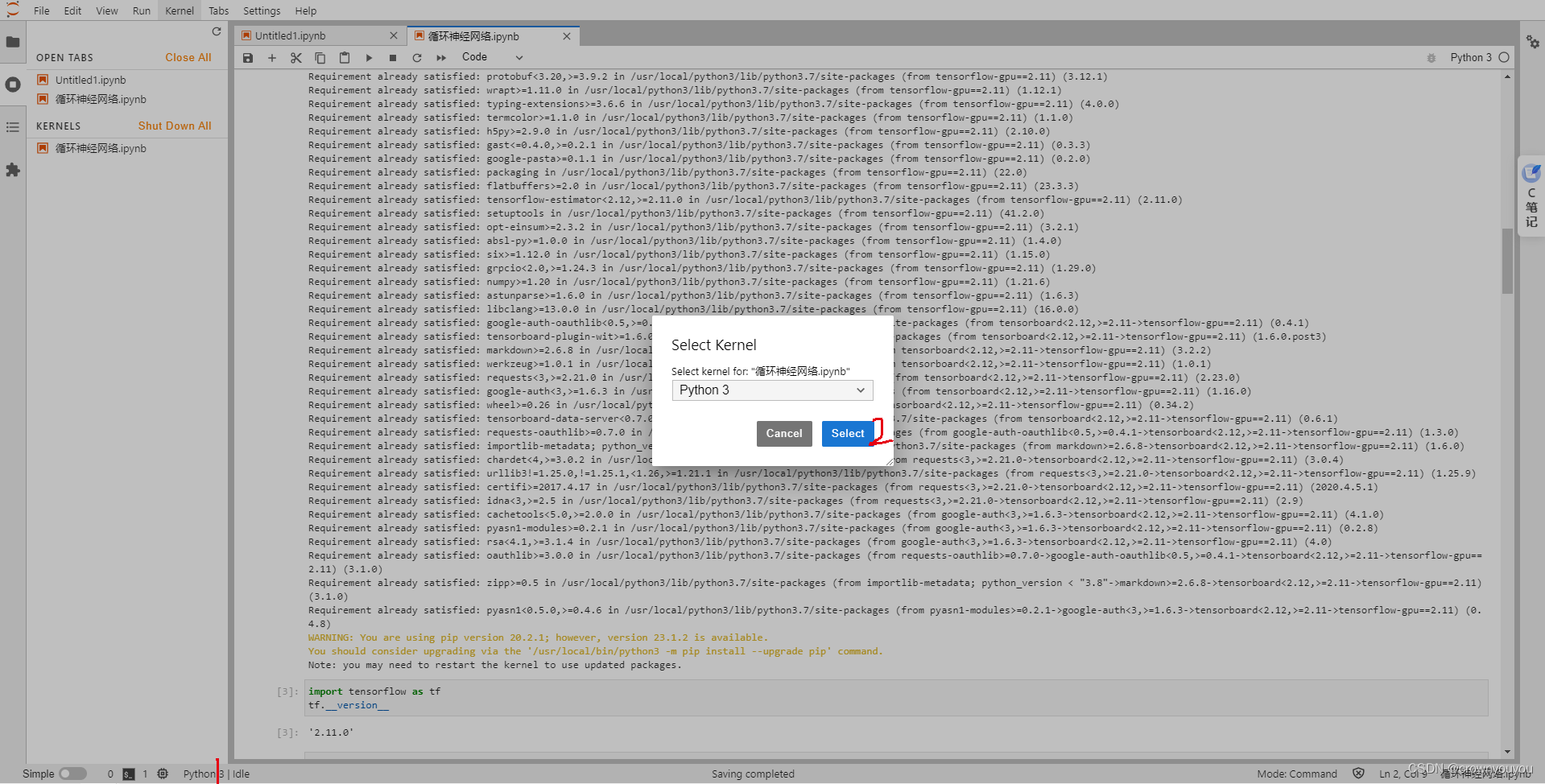This screenshot has width=1545, height=784.
Task: Click the refresh icon in the sidebar
Action: tap(217, 31)
